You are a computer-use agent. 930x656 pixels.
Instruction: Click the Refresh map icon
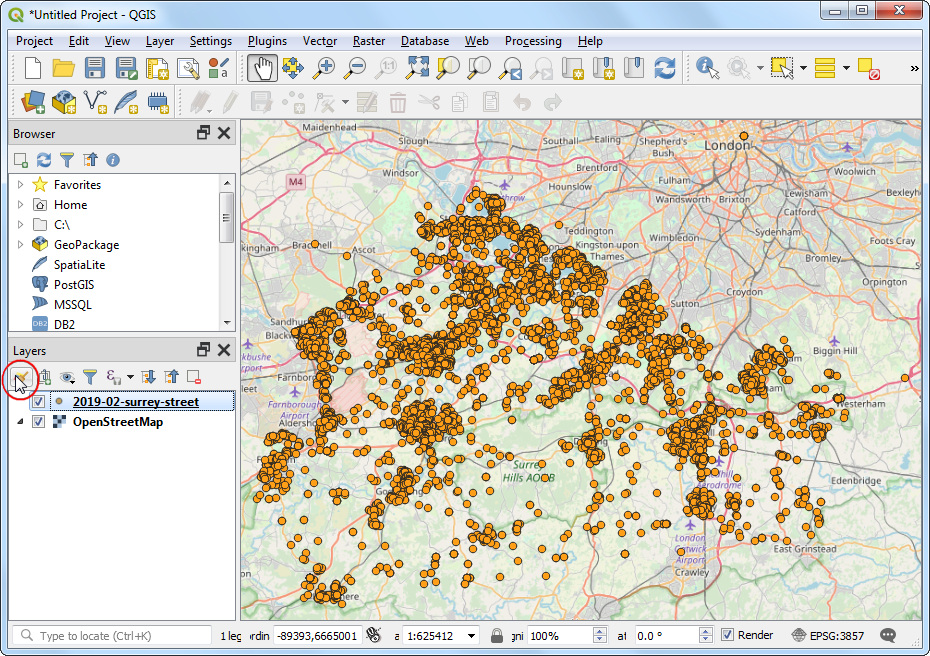664,68
